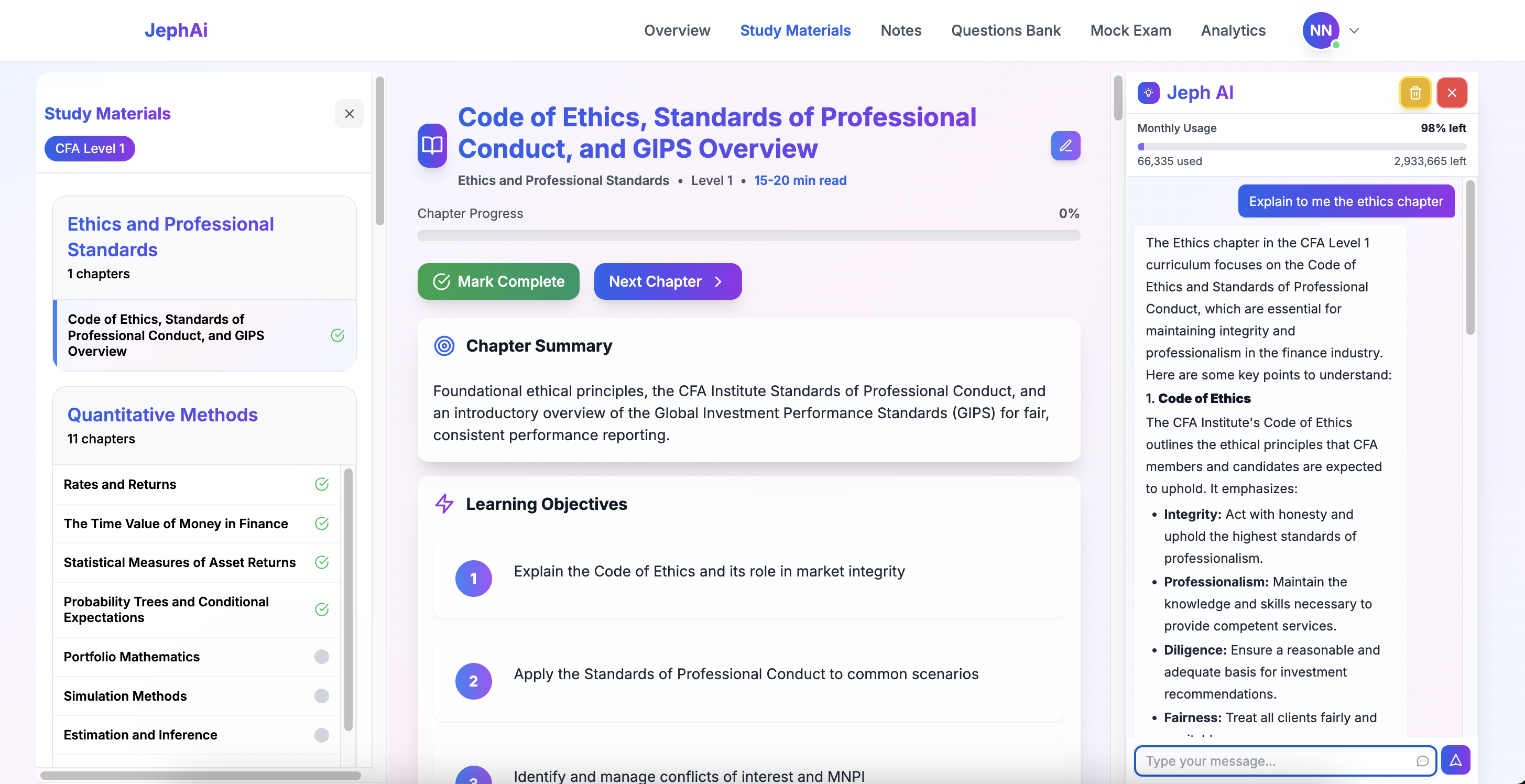This screenshot has width=1525, height=784.
Task: Click the Chapter Progress bar
Action: [748, 236]
